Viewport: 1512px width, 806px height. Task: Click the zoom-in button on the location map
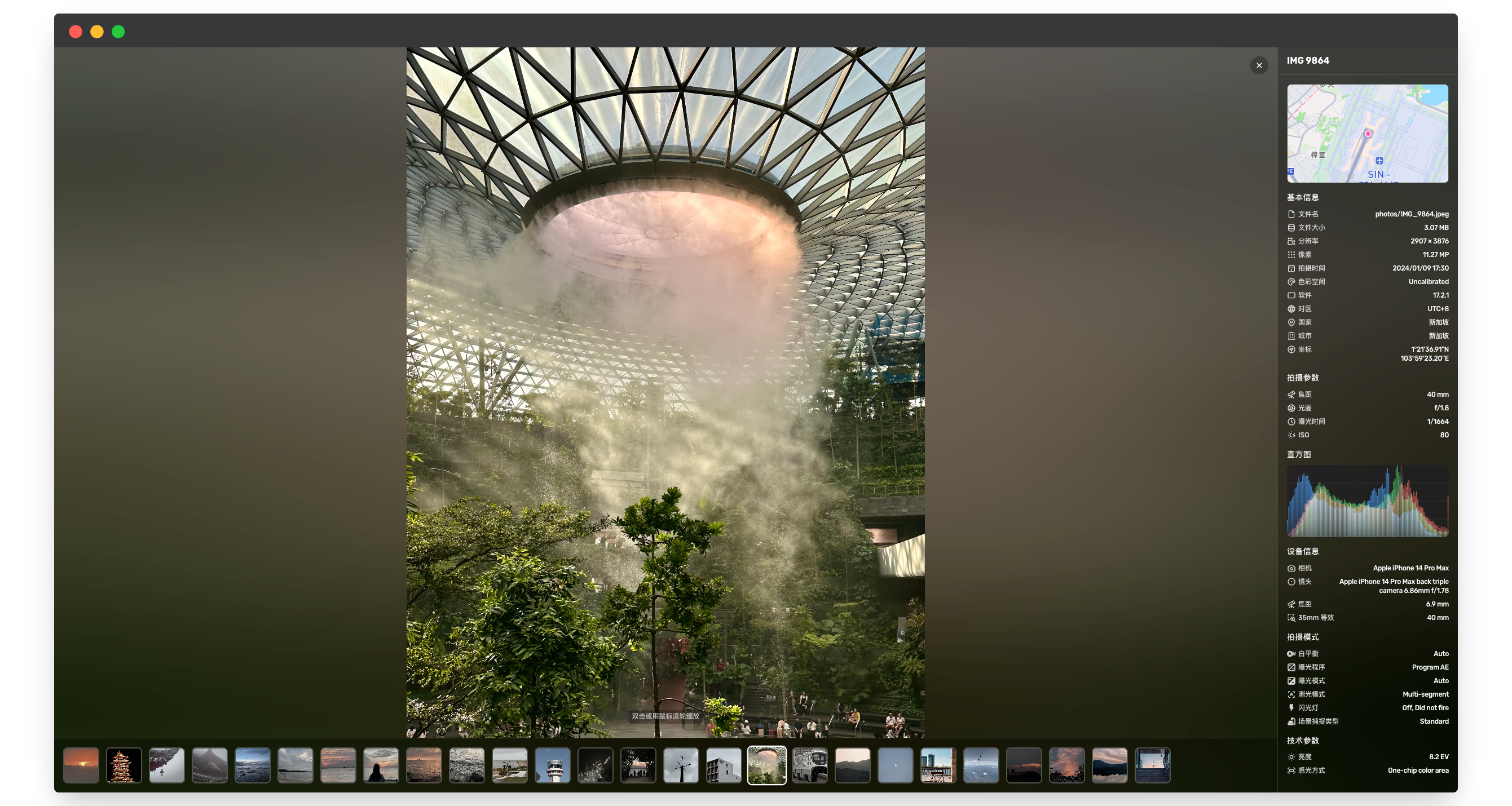pos(1379,160)
